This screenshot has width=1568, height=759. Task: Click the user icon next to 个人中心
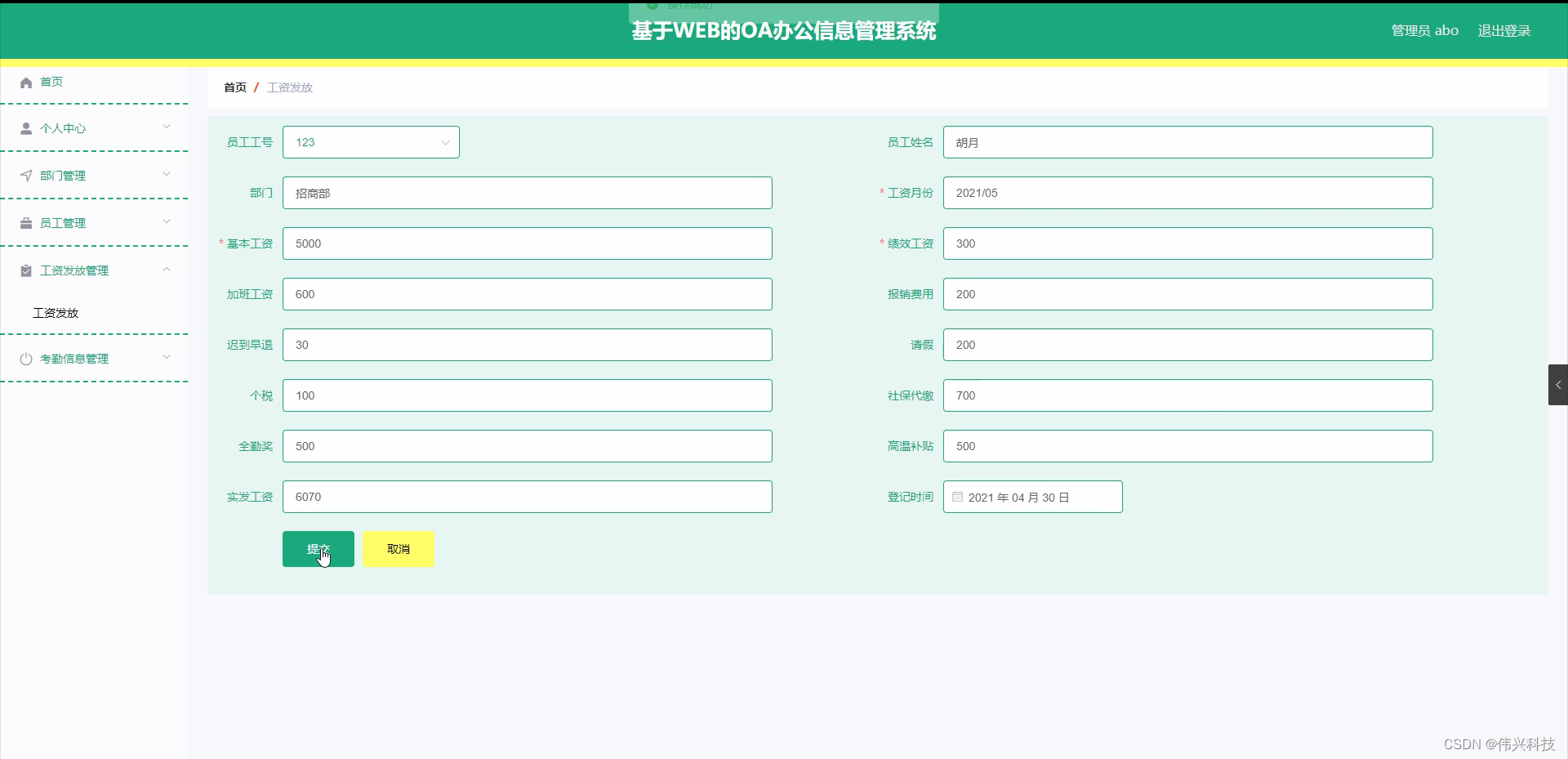pyautogui.click(x=25, y=127)
